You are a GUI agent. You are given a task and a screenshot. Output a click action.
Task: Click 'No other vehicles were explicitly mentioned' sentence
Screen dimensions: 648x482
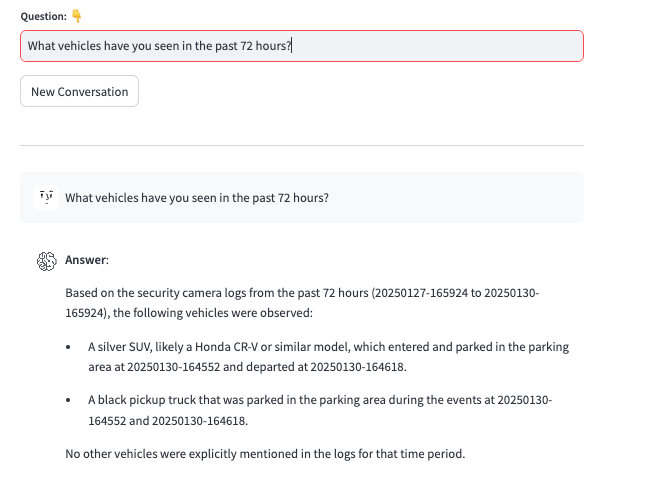(265, 454)
